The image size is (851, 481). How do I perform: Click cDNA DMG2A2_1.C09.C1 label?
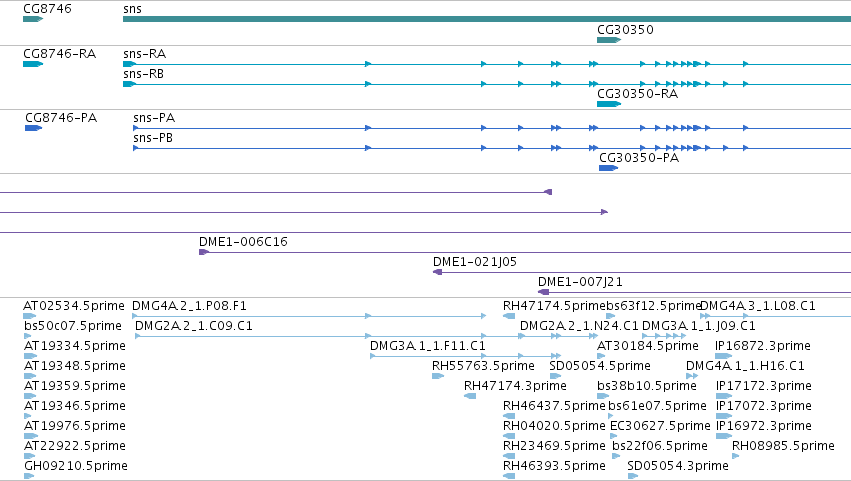194,326
